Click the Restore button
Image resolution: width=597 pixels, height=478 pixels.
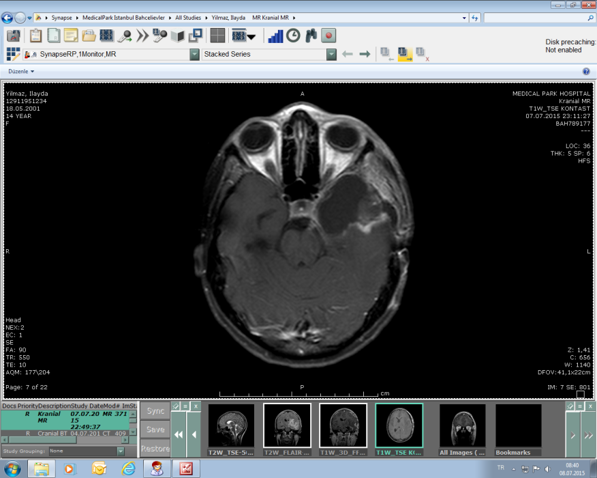click(155, 448)
